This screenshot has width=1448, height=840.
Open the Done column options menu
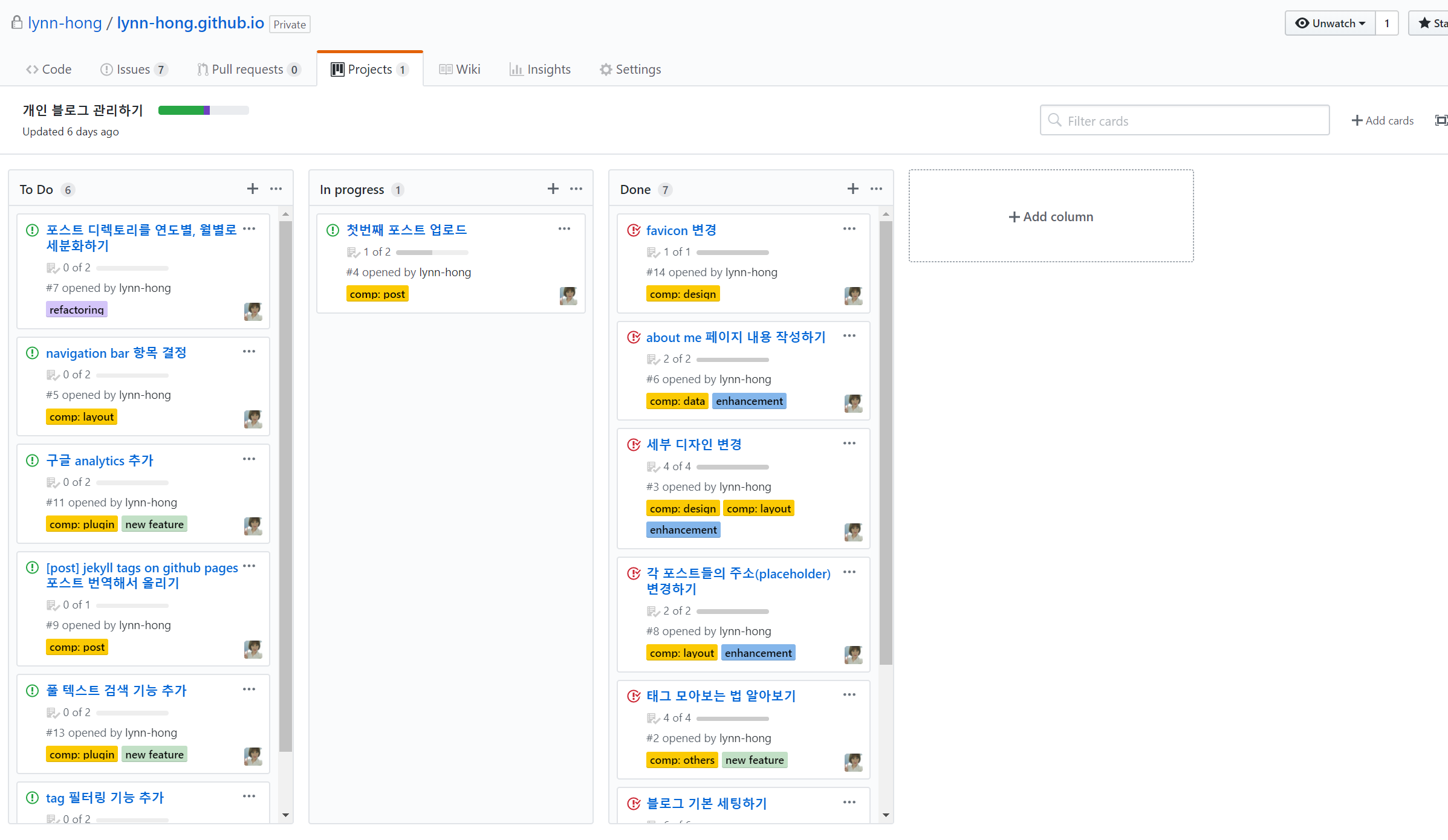[876, 189]
